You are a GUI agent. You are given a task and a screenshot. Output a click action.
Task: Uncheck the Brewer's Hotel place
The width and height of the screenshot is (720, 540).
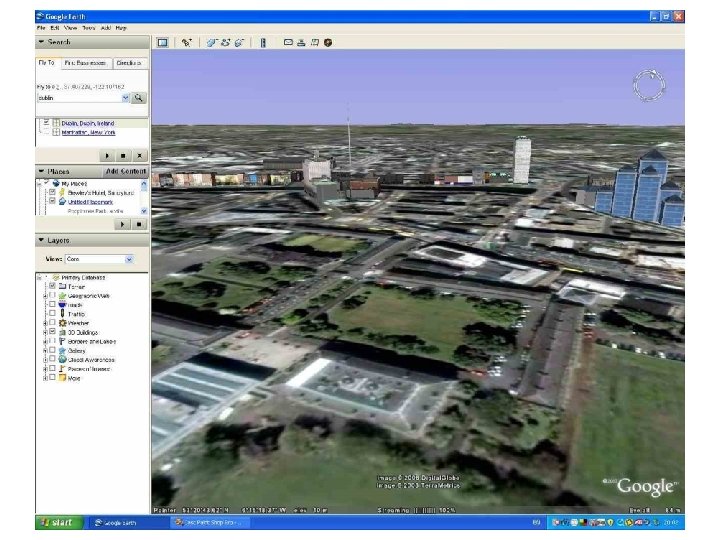(52, 192)
